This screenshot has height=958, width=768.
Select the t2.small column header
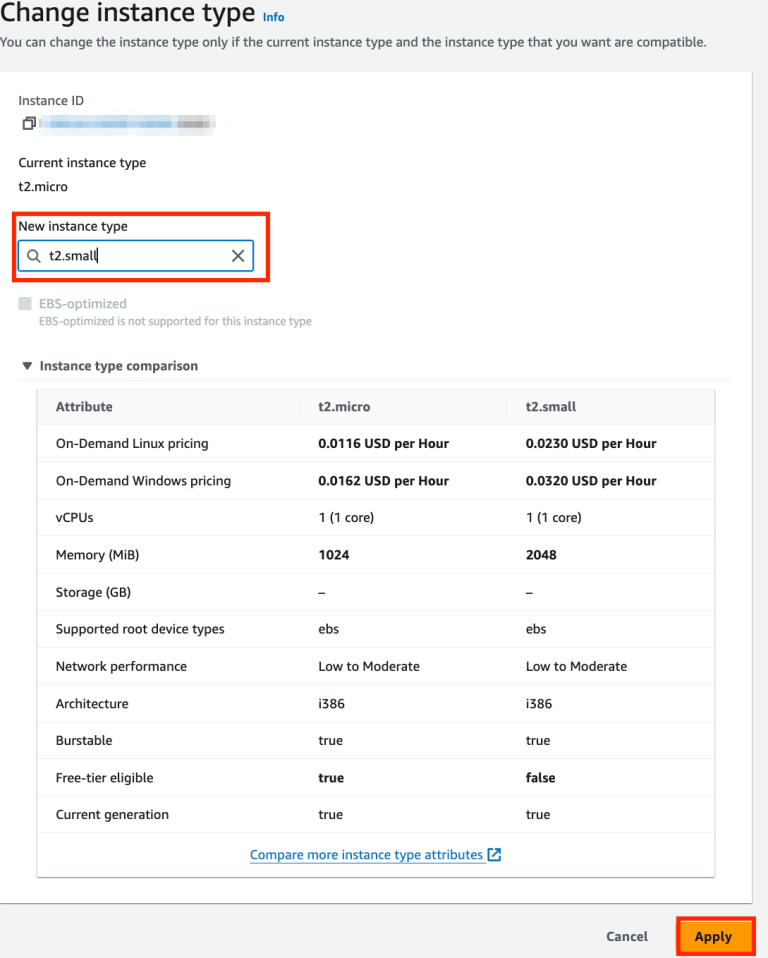click(x=548, y=406)
